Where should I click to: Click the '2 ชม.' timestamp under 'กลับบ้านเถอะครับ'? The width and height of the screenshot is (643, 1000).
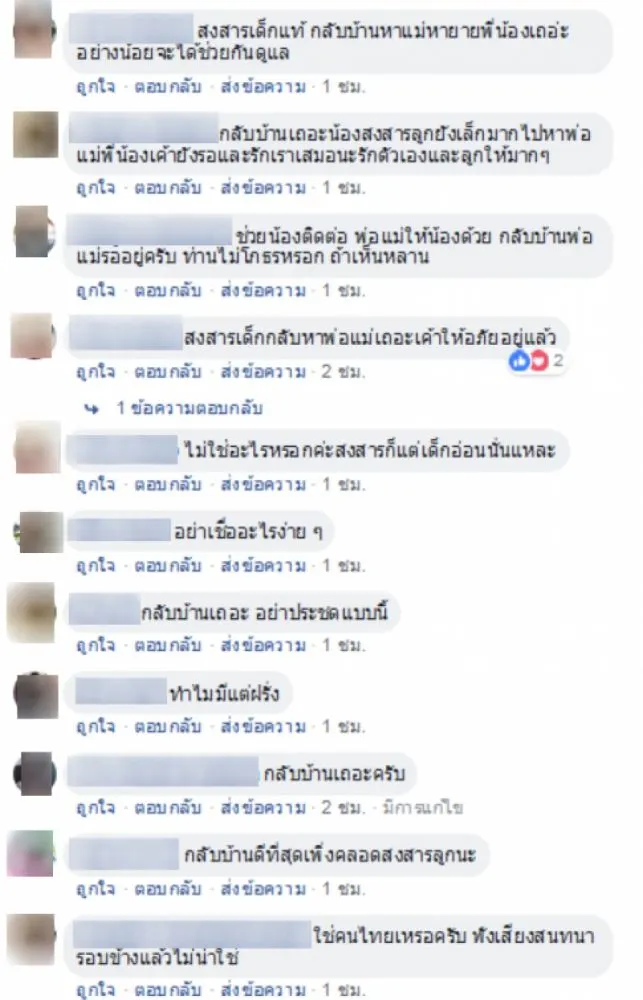343,807
